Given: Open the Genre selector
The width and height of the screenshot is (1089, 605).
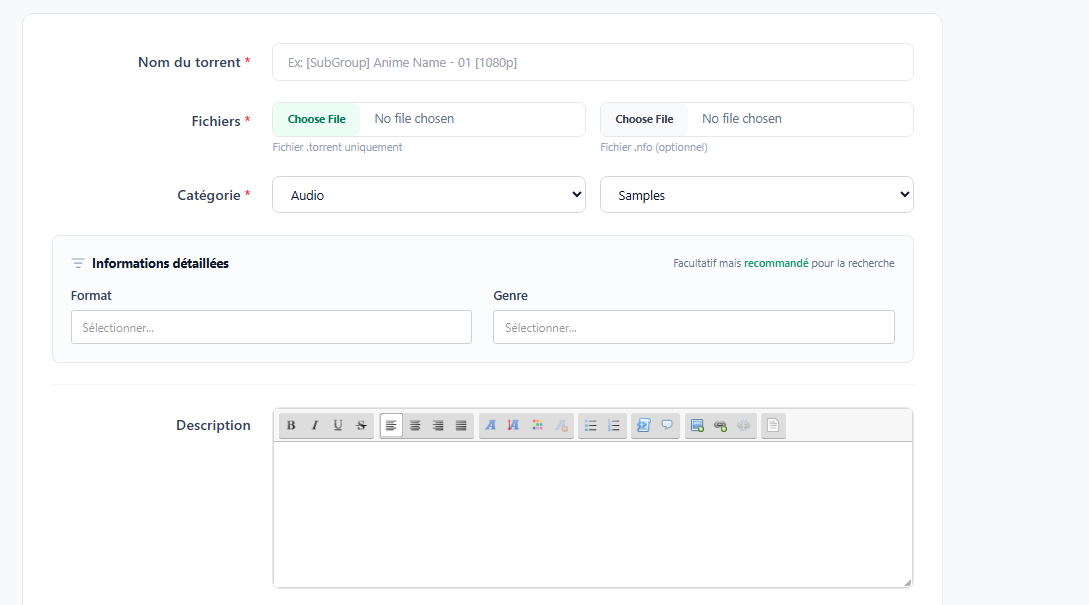Looking at the screenshot, I should pyautogui.click(x=693, y=327).
